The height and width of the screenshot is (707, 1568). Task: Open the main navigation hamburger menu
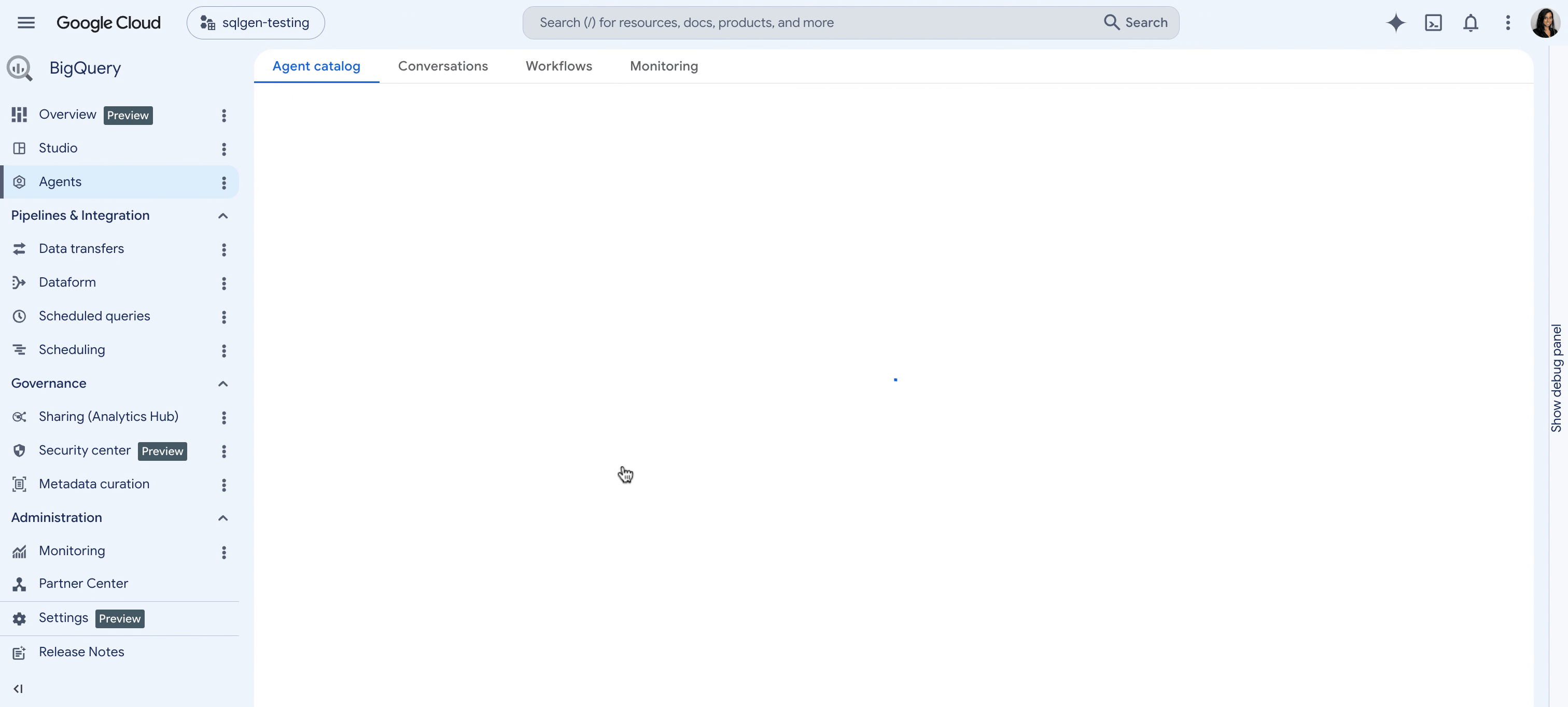click(x=25, y=22)
